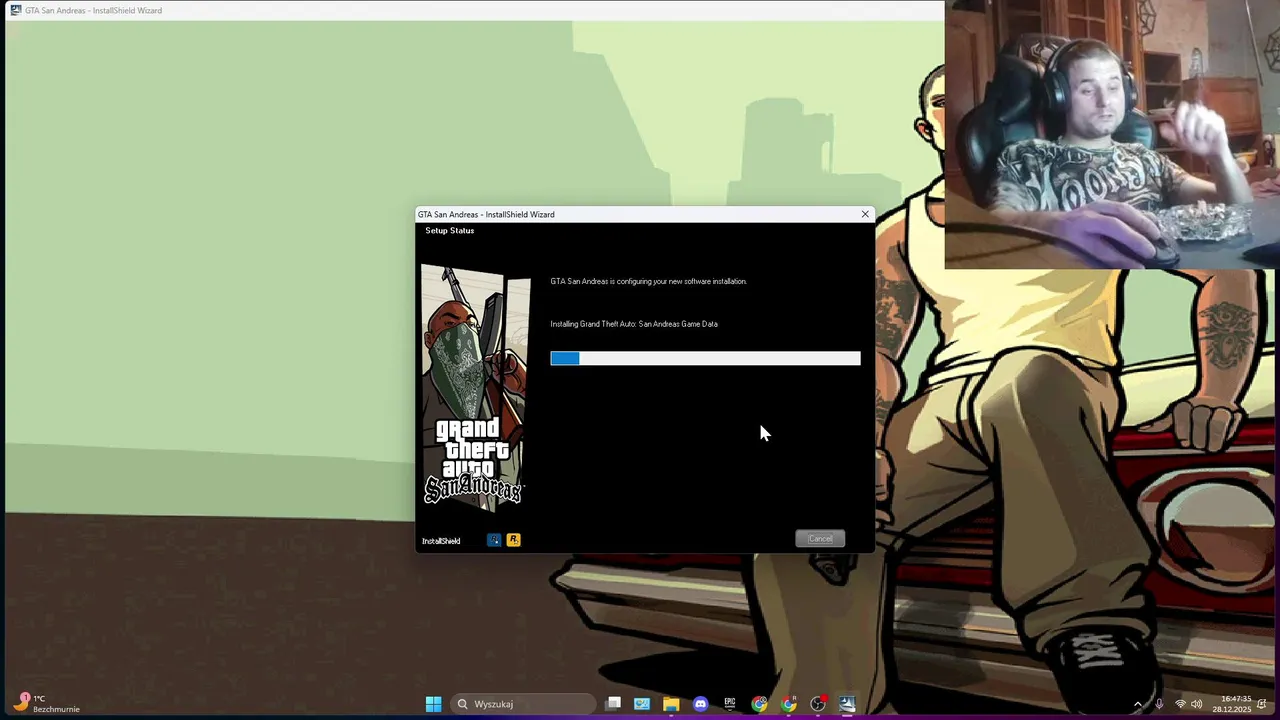This screenshot has height=720, width=1280.
Task: Click the yellow Rockstar Games logo icon
Action: click(513, 540)
